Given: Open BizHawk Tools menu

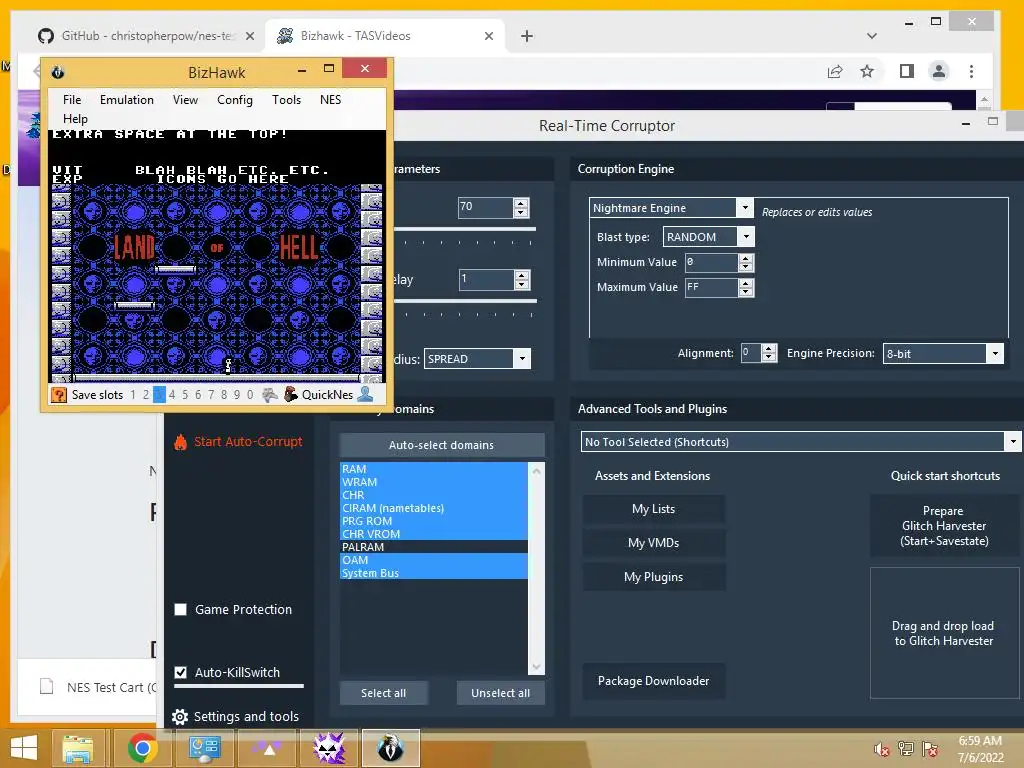Looking at the screenshot, I should tap(286, 100).
